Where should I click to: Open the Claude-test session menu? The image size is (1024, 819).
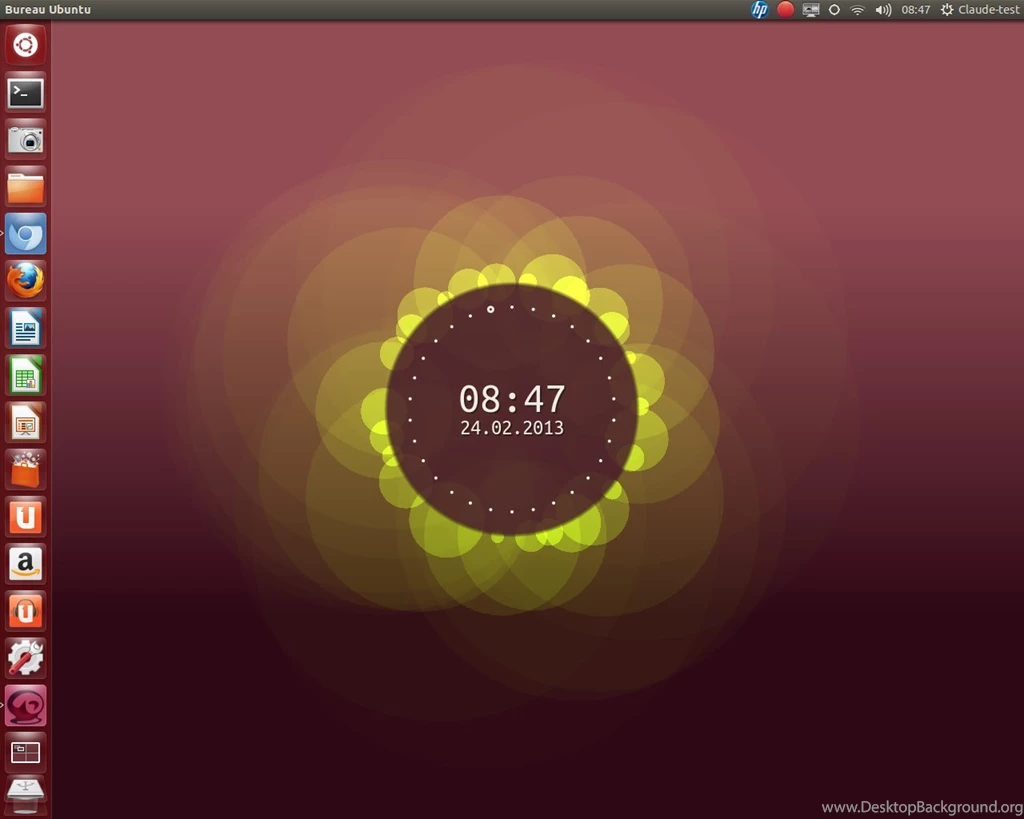980,10
